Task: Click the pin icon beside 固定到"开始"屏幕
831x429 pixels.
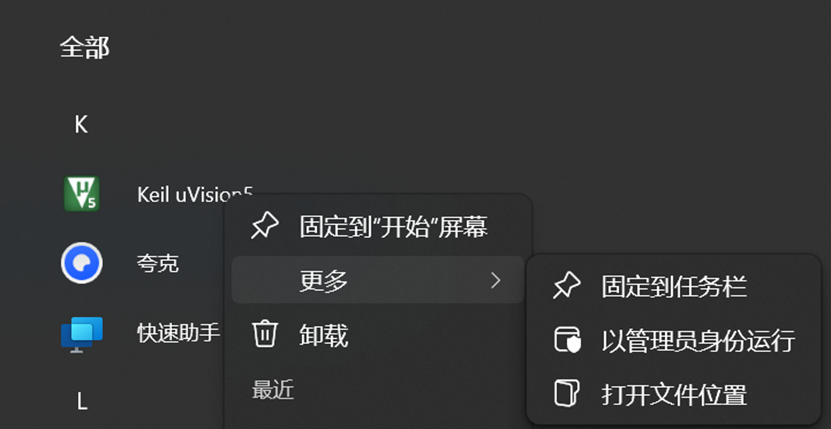Action: pos(264,227)
